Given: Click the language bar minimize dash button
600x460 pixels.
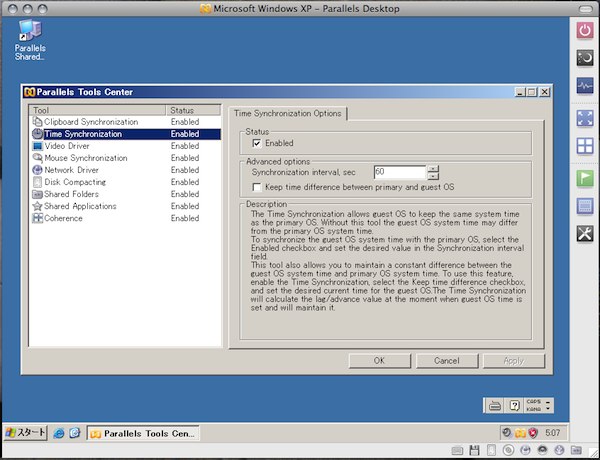Looking at the screenshot, I should click(x=548, y=402).
